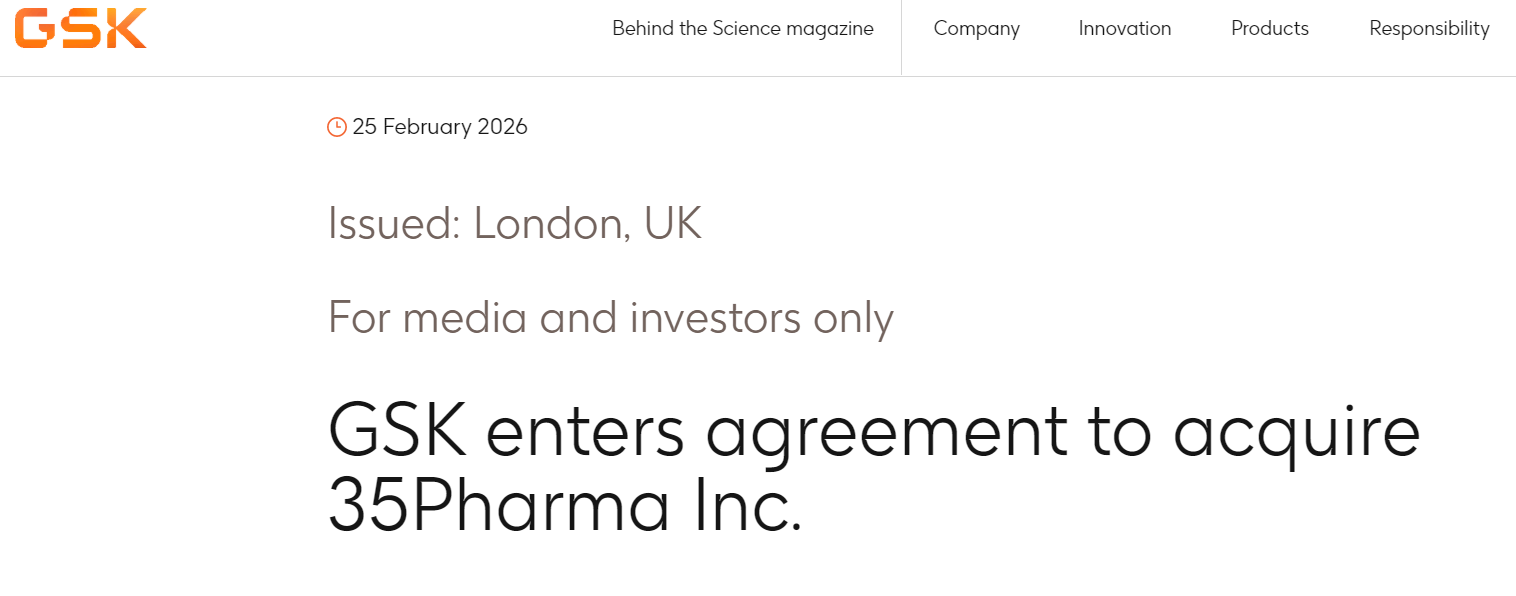Select the Products navigation item
1516x596 pixels.
[1269, 29]
